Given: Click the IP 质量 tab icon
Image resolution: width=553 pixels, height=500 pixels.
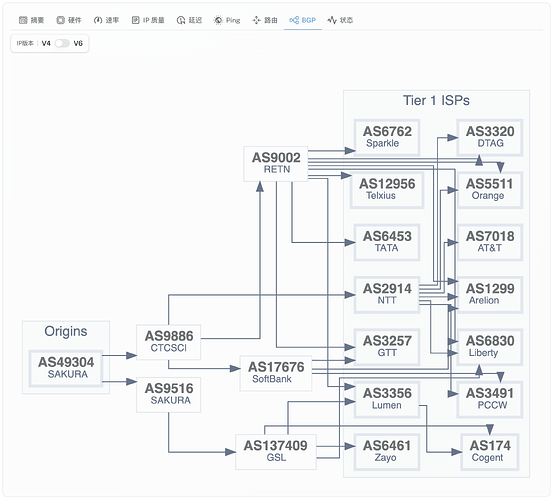Looking at the screenshot, I should 135,20.
